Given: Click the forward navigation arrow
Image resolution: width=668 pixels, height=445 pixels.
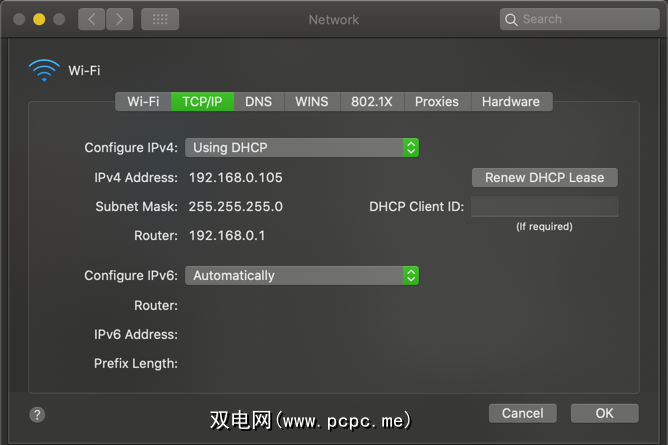Looking at the screenshot, I should [x=119, y=19].
